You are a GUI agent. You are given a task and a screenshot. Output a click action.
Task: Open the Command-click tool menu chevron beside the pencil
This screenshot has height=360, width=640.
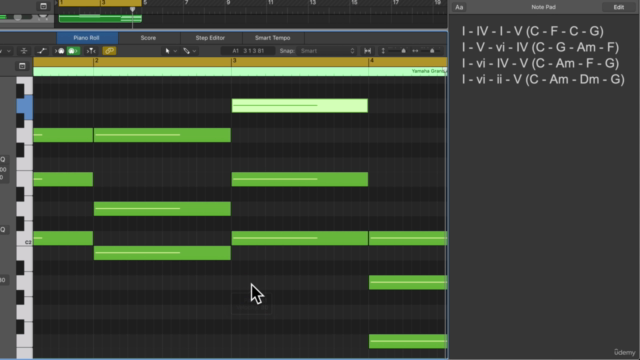(194, 51)
